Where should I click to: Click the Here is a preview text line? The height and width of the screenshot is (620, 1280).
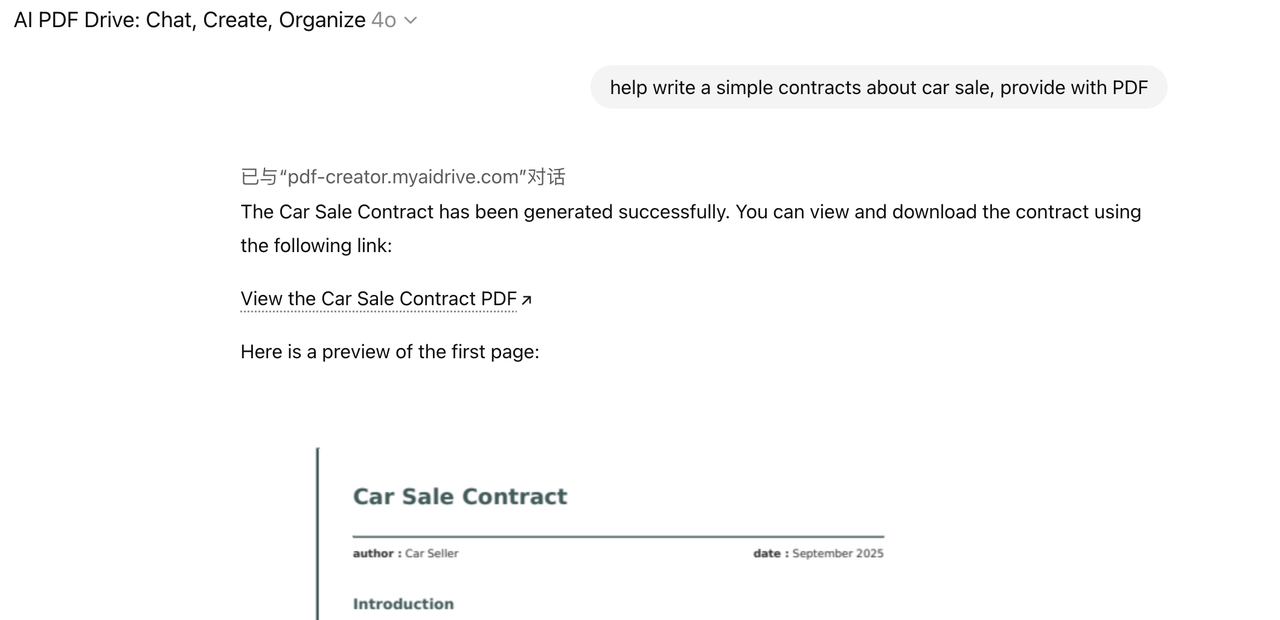point(389,352)
